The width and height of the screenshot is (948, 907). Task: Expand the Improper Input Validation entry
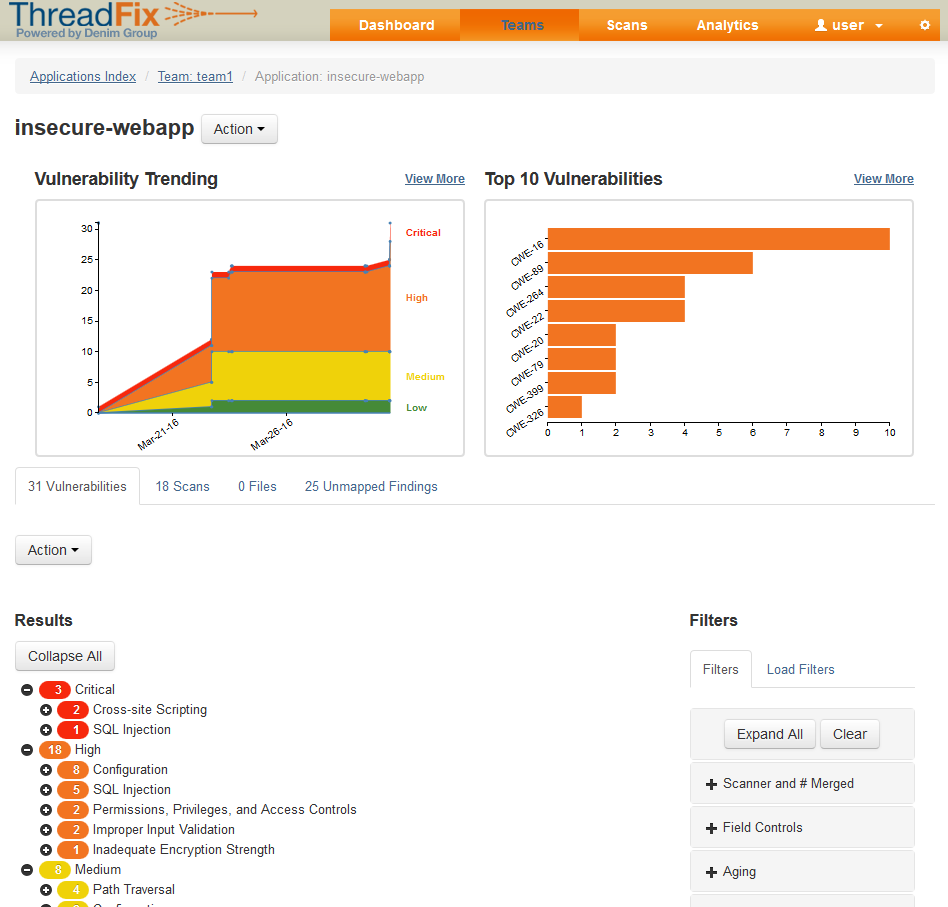(x=46, y=830)
